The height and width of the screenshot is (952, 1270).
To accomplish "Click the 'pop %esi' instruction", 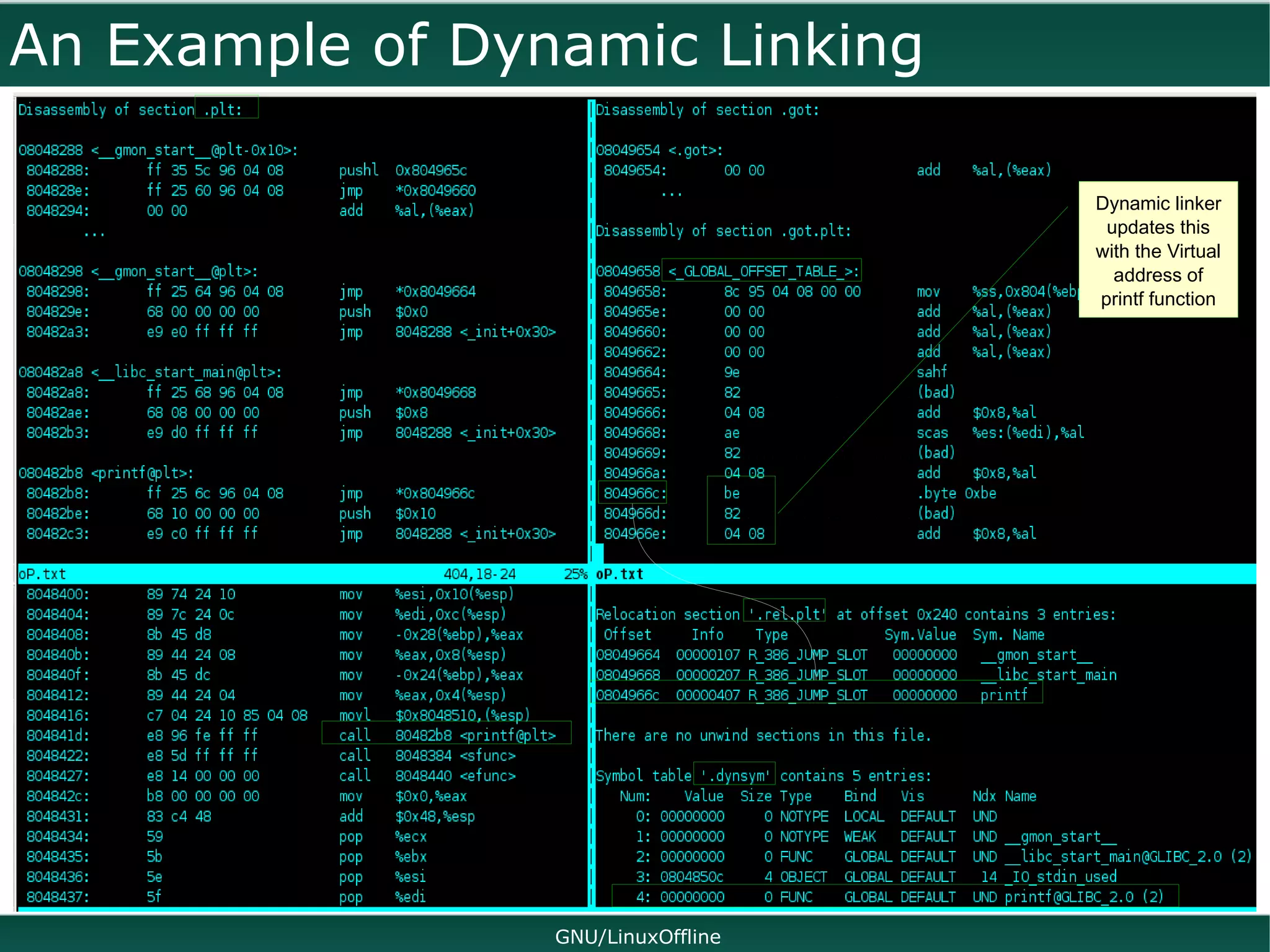I will [383, 876].
